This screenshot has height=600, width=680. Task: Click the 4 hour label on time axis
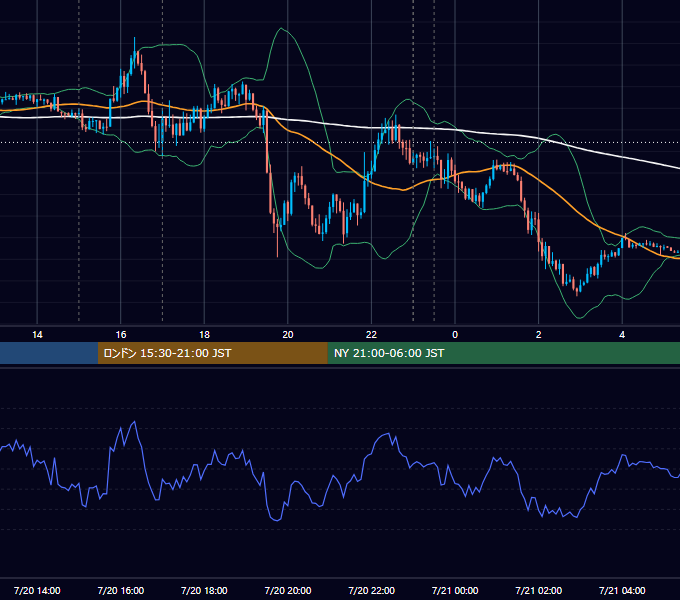click(622, 335)
